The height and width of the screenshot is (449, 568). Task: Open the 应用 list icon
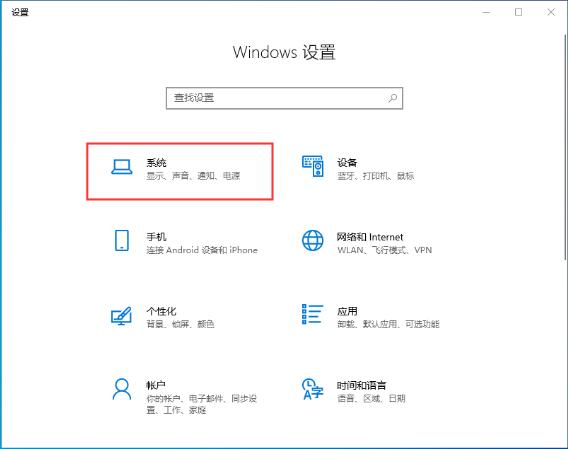pyautogui.click(x=312, y=314)
